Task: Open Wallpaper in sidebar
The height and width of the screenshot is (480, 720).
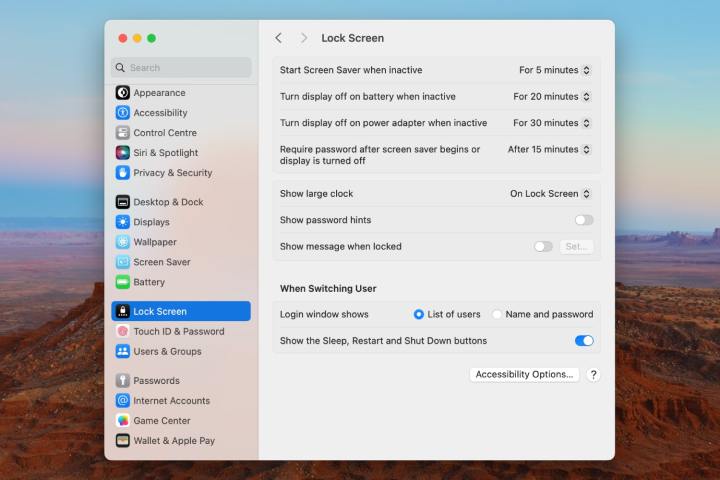Action: (181, 242)
